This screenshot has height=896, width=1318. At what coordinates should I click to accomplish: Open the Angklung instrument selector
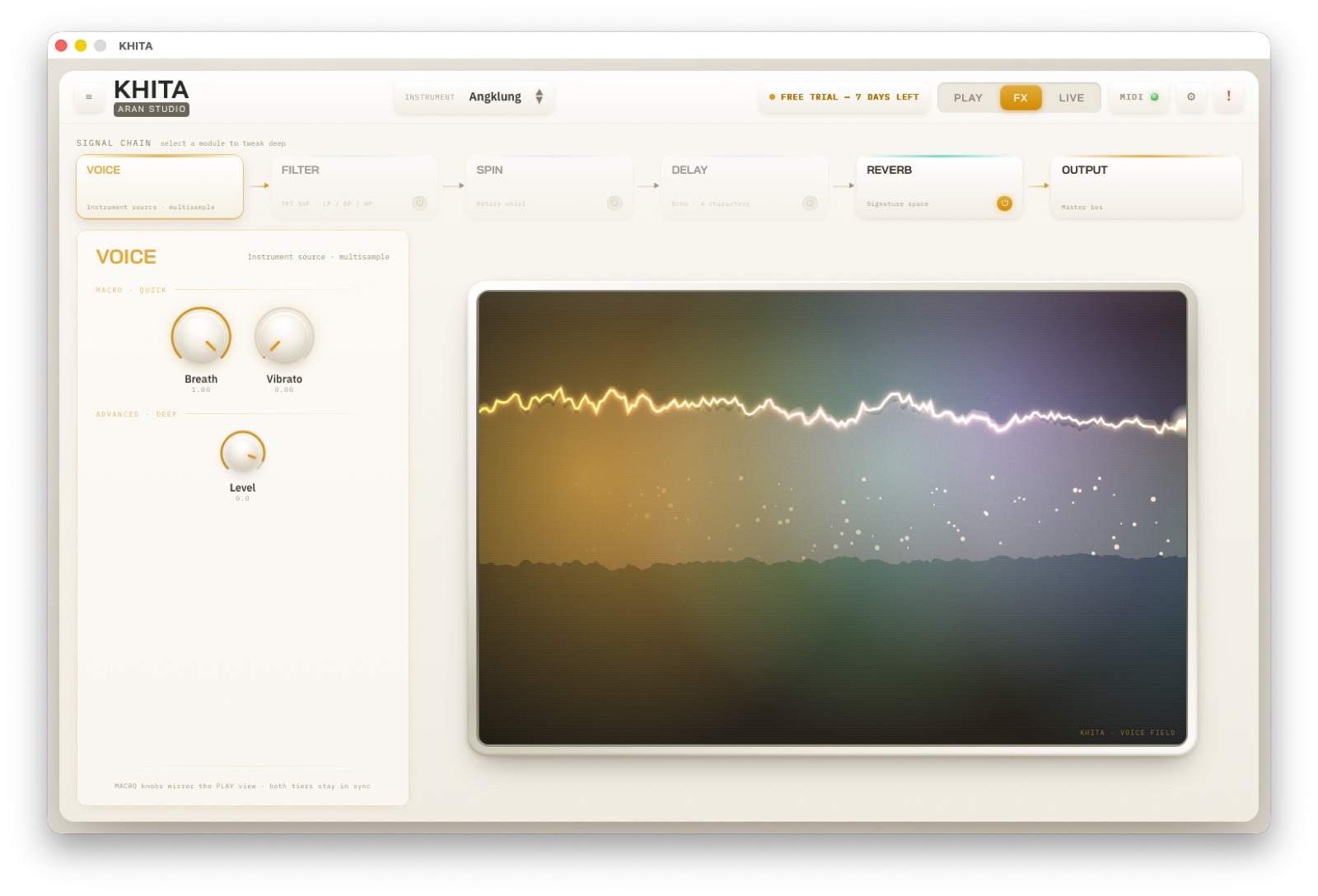point(474,97)
